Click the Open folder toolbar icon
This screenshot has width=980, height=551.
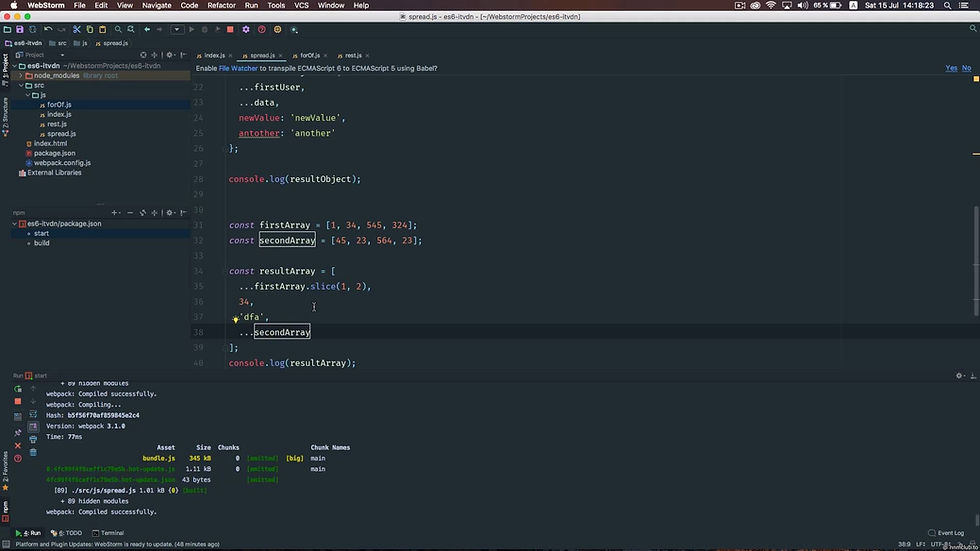pos(8,29)
